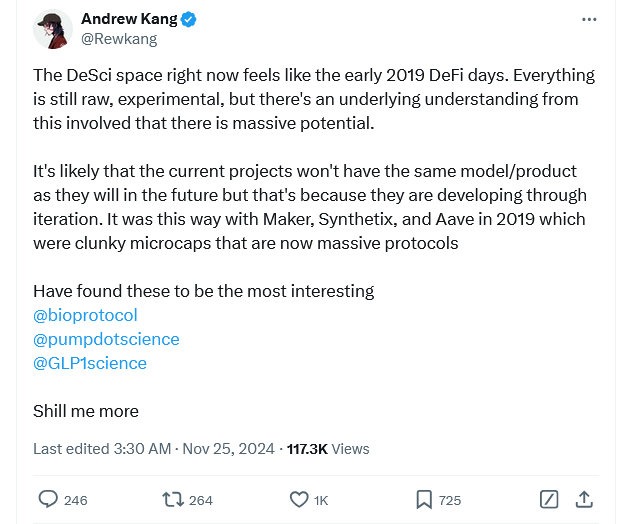Click Andrew Kang's profile avatar
This screenshot has height=524, width=631.
pyautogui.click(x=53, y=29)
